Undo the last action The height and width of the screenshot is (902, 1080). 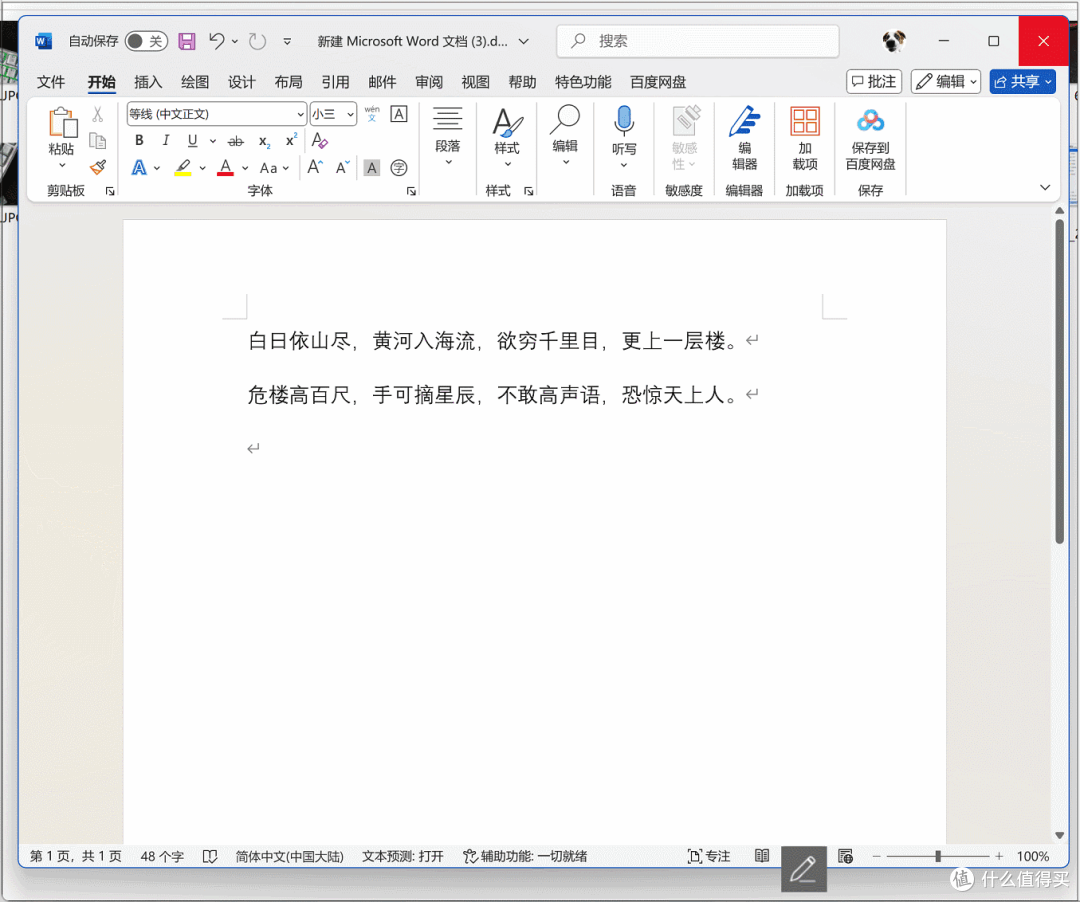coord(216,41)
